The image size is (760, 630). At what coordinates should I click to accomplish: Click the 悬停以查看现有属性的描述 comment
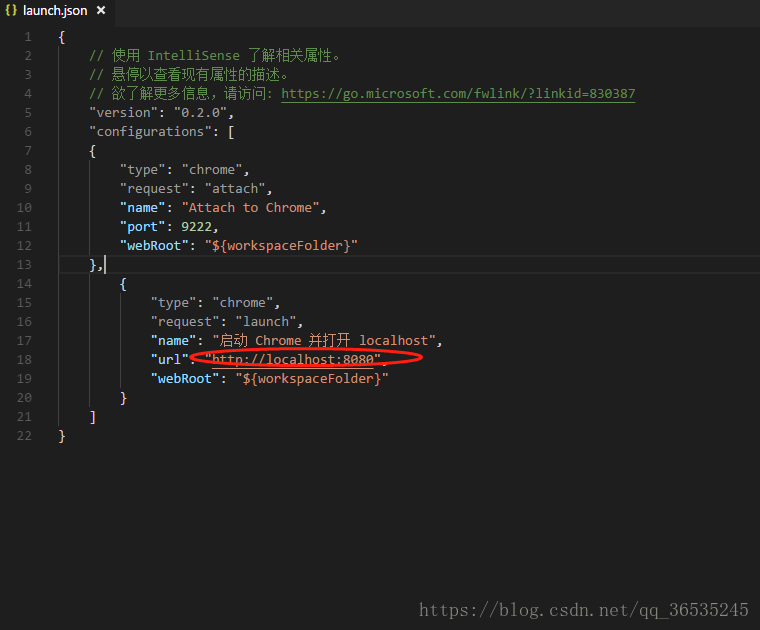click(x=189, y=74)
